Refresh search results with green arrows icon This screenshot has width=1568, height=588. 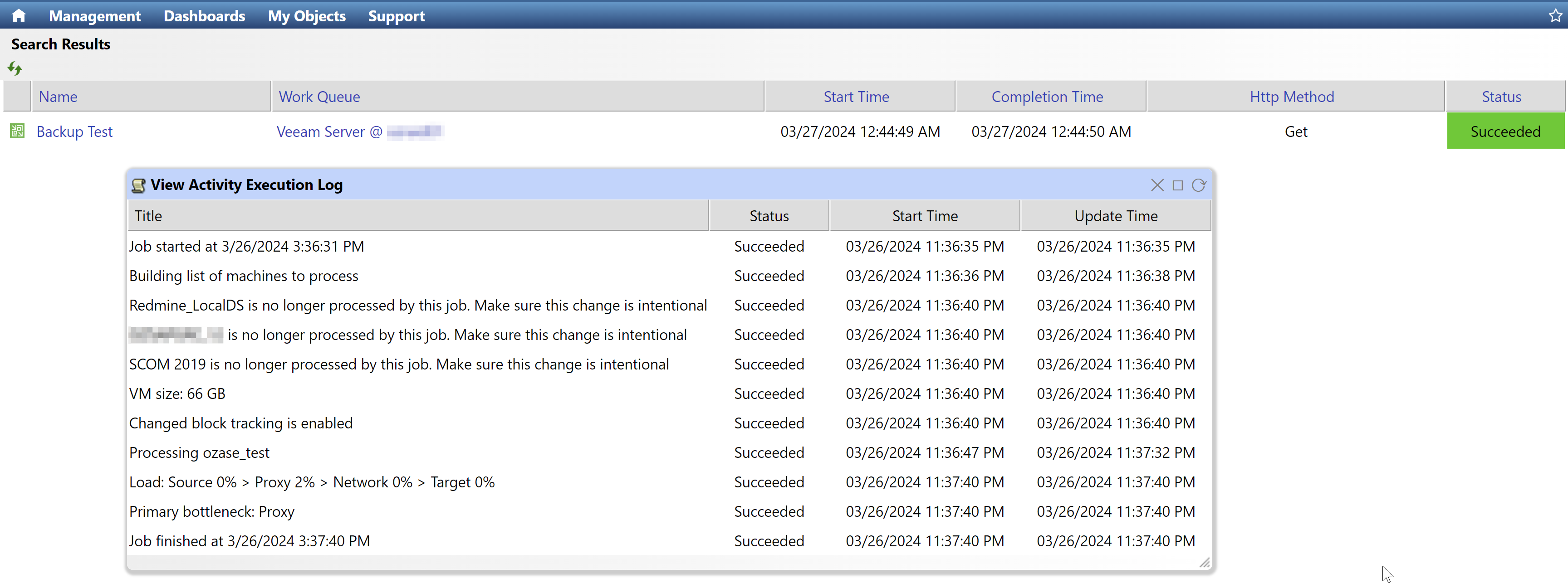pos(15,68)
